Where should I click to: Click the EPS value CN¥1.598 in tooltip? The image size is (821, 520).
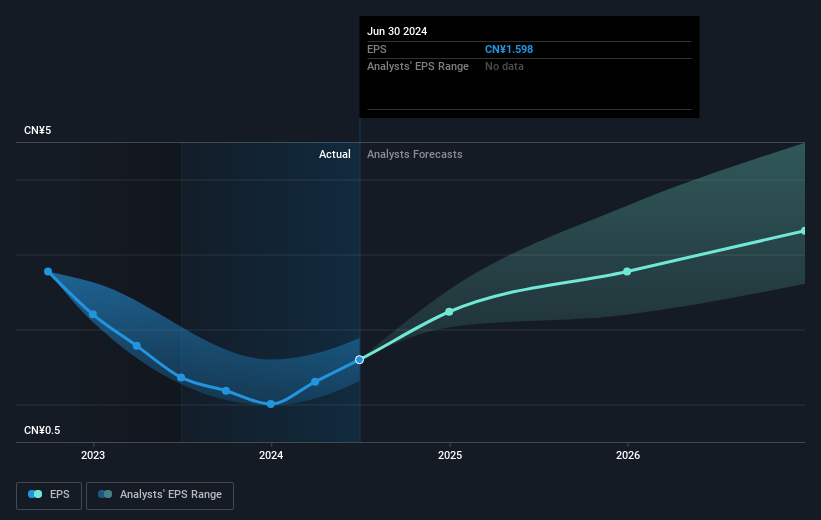pos(509,49)
